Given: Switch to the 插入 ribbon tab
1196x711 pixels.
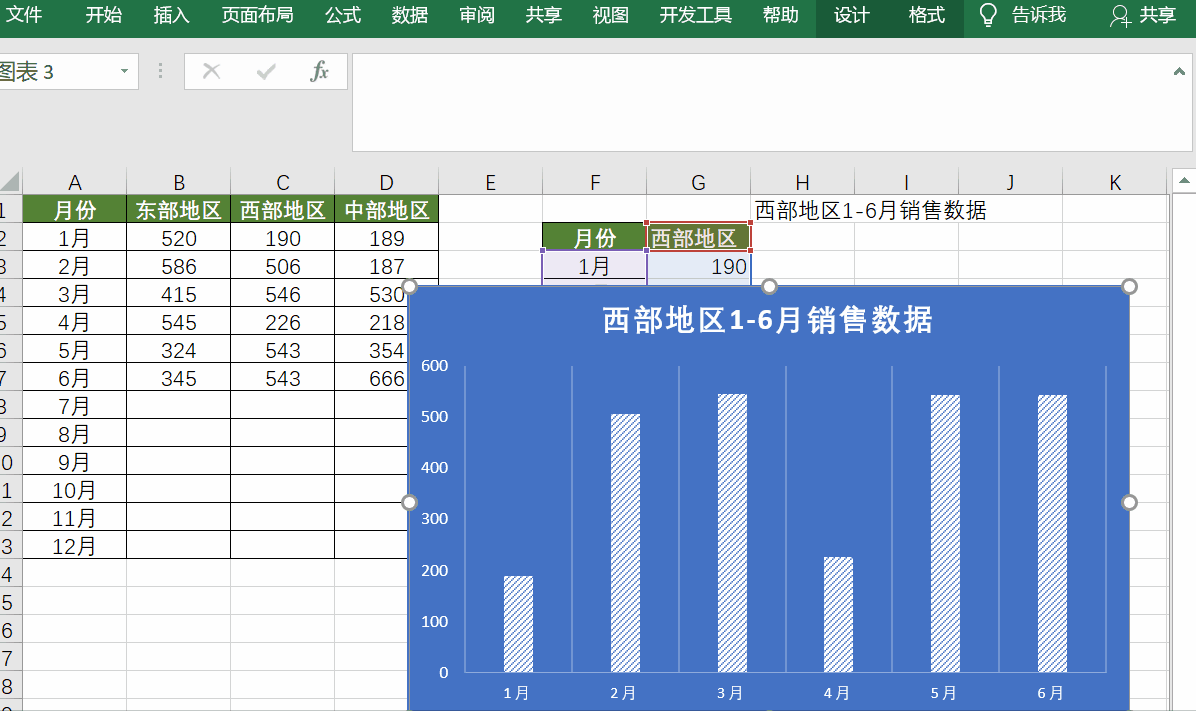Looking at the screenshot, I should [x=170, y=15].
